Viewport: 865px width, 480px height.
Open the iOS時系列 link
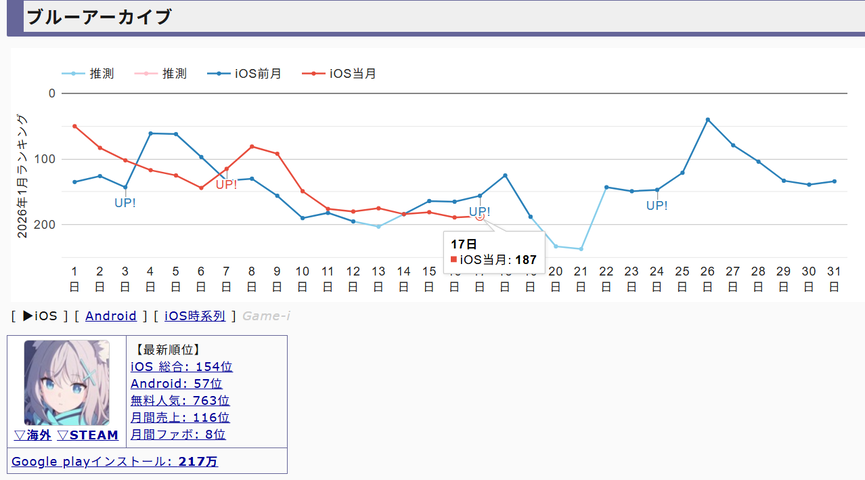(195, 316)
